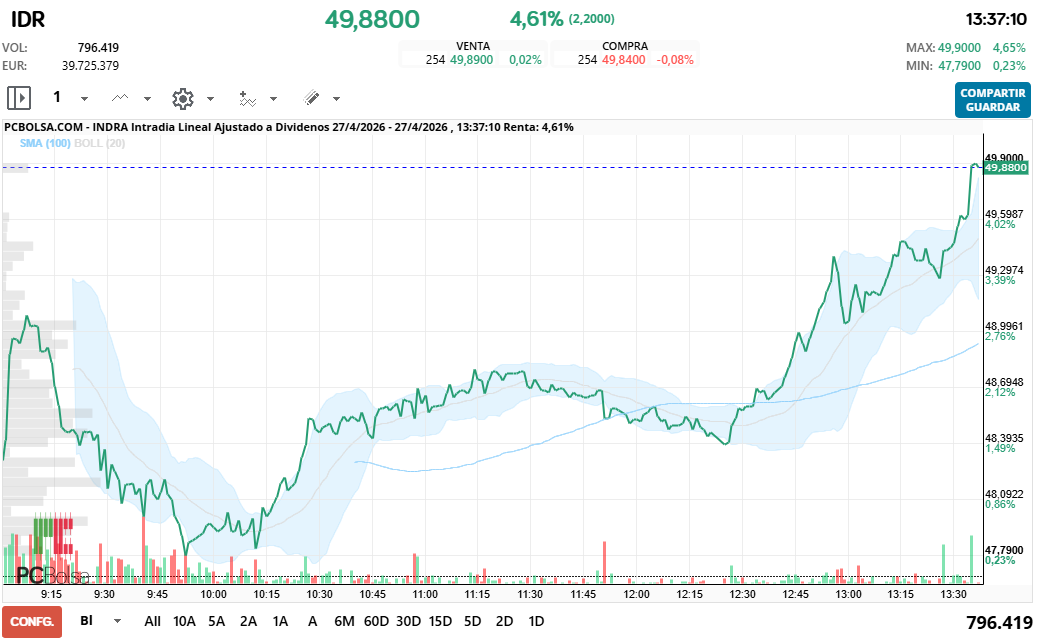The width and height of the screenshot is (1046, 643).
Task: Select the 6M time range
Action: [x=344, y=621]
